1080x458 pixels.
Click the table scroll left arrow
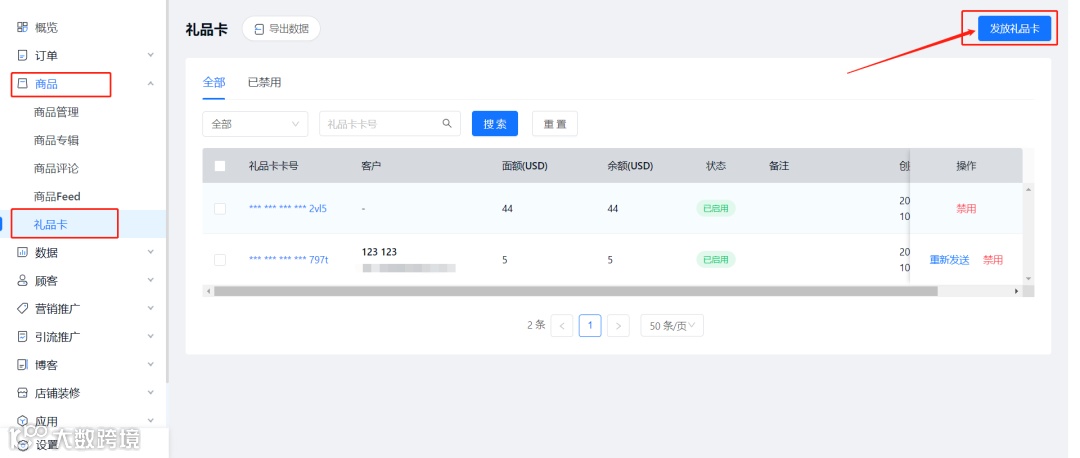(207, 291)
